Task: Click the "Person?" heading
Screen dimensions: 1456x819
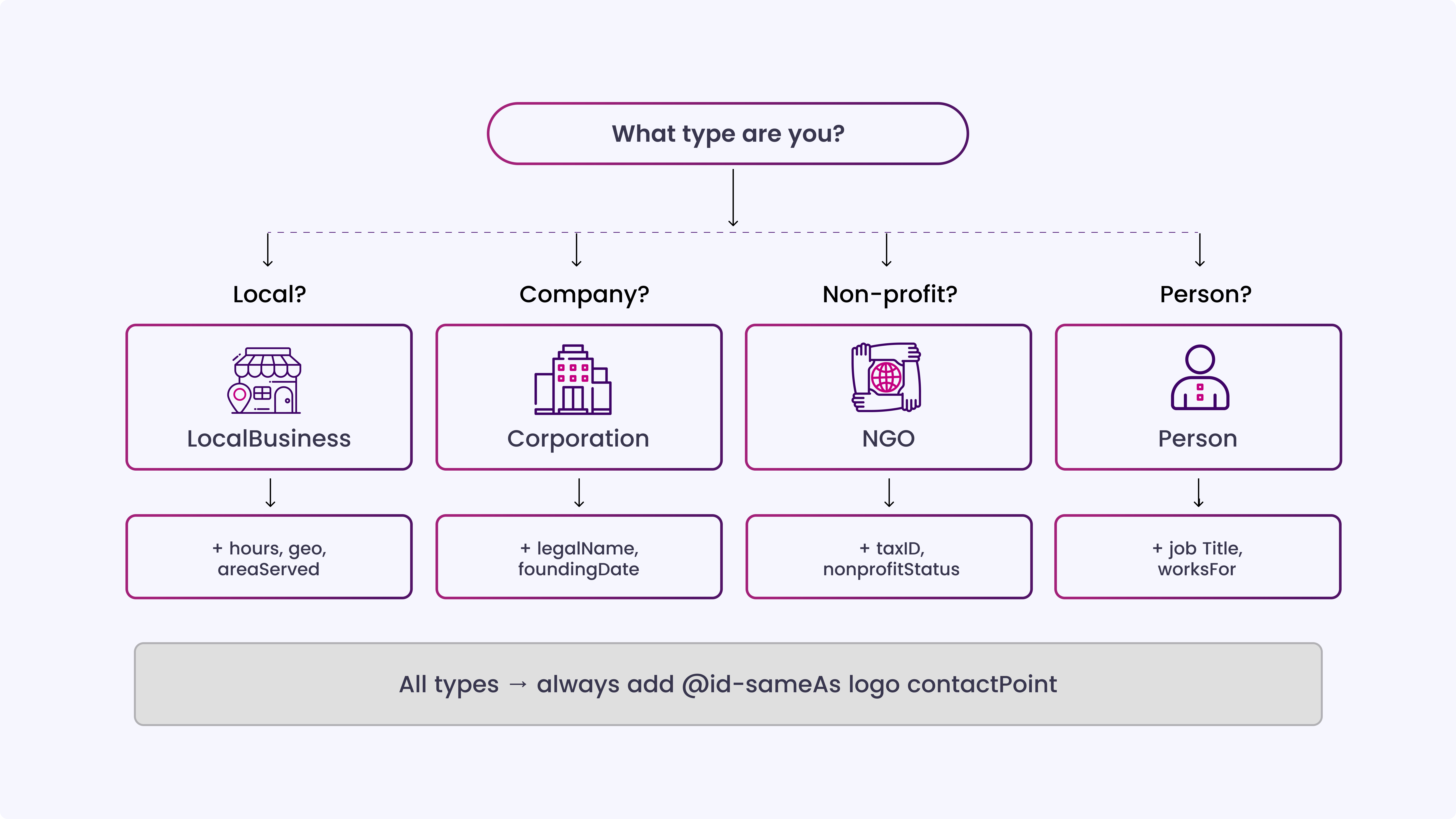Action: point(1206,294)
